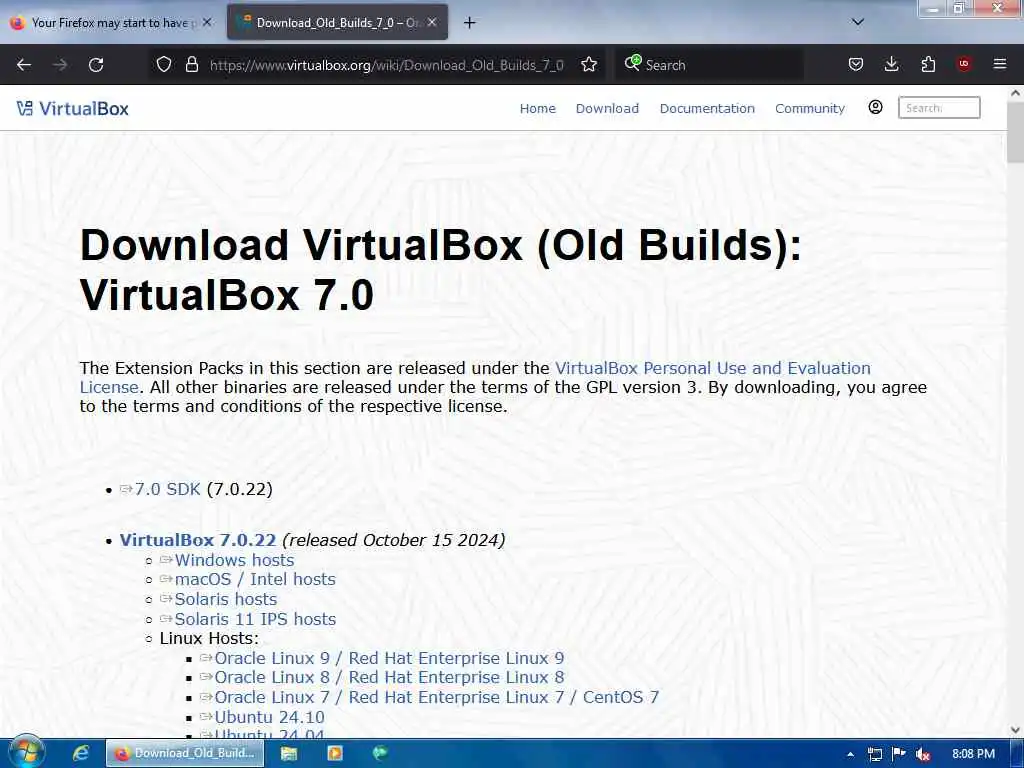This screenshot has width=1024, height=768.
Task: Click the taskbar clock showing 8:08 PM
Action: (973, 754)
